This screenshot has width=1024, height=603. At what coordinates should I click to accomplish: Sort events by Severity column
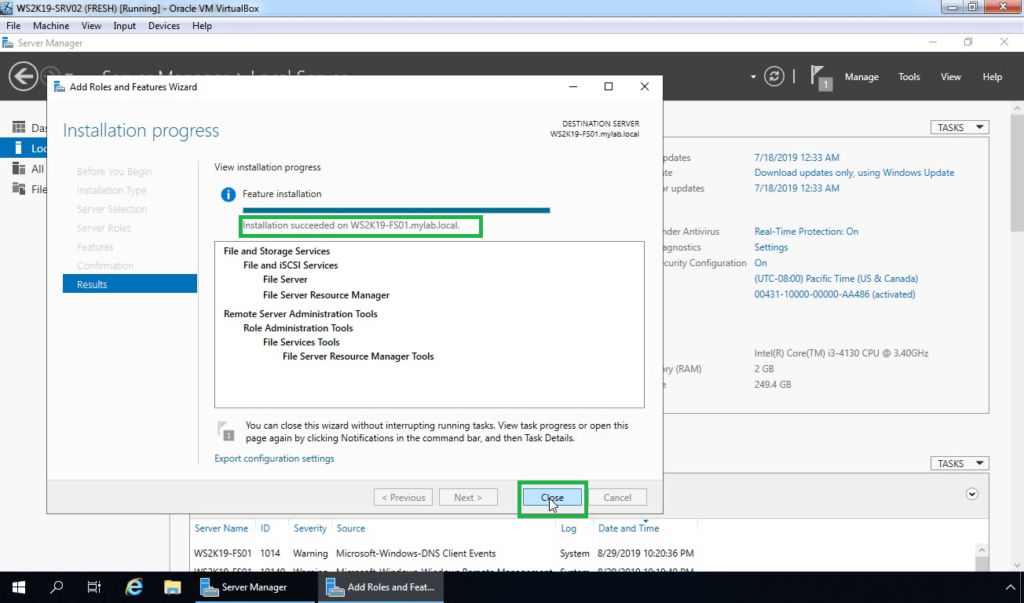coord(310,529)
